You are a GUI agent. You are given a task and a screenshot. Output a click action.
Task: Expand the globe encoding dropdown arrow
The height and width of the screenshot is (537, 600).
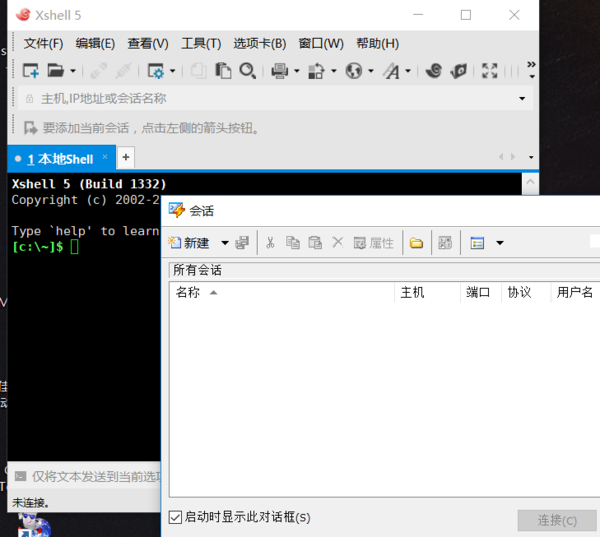pos(371,71)
